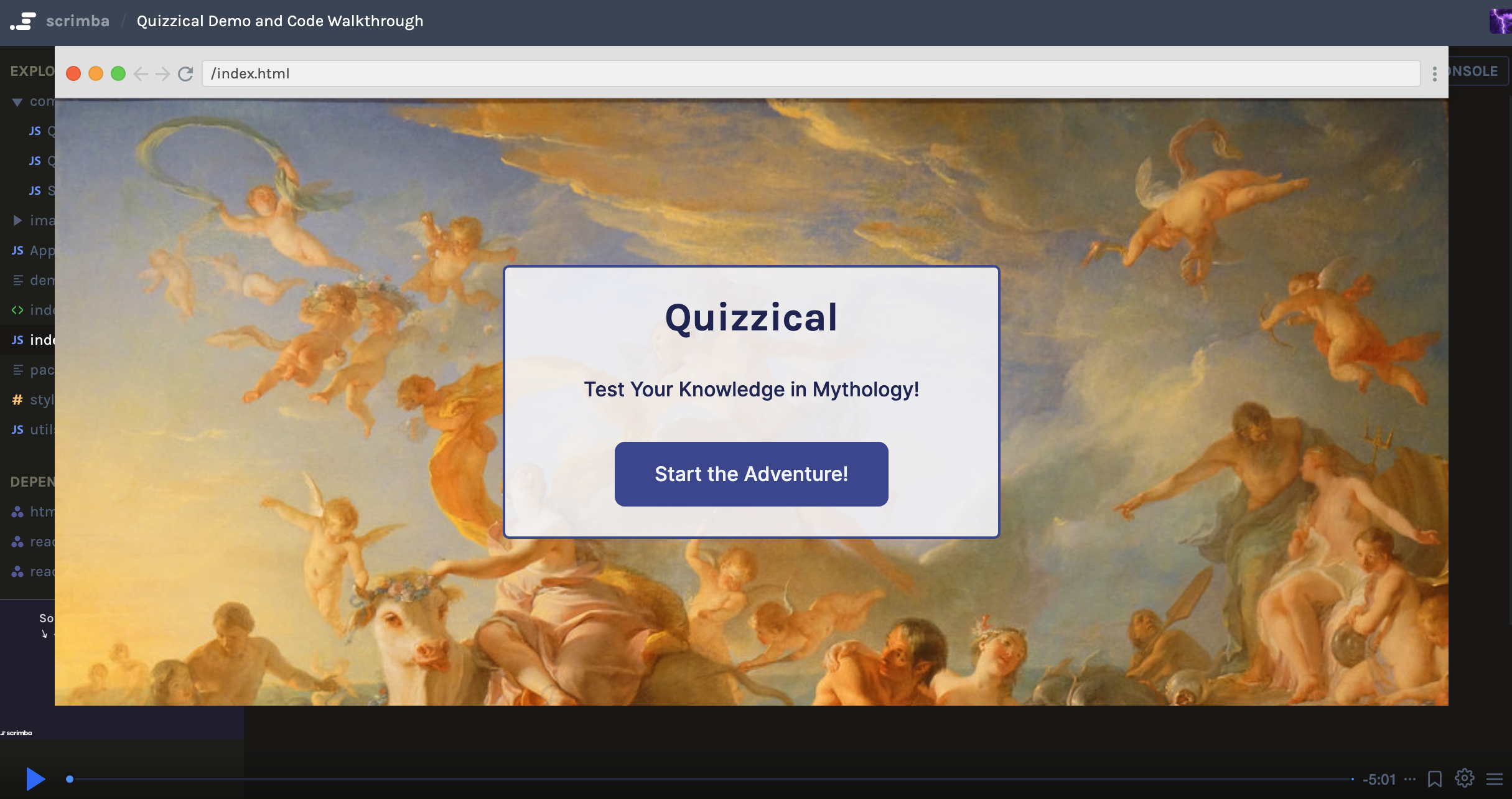1512x799 pixels.
Task: Click the bookmark icon in player bar
Action: click(x=1434, y=778)
